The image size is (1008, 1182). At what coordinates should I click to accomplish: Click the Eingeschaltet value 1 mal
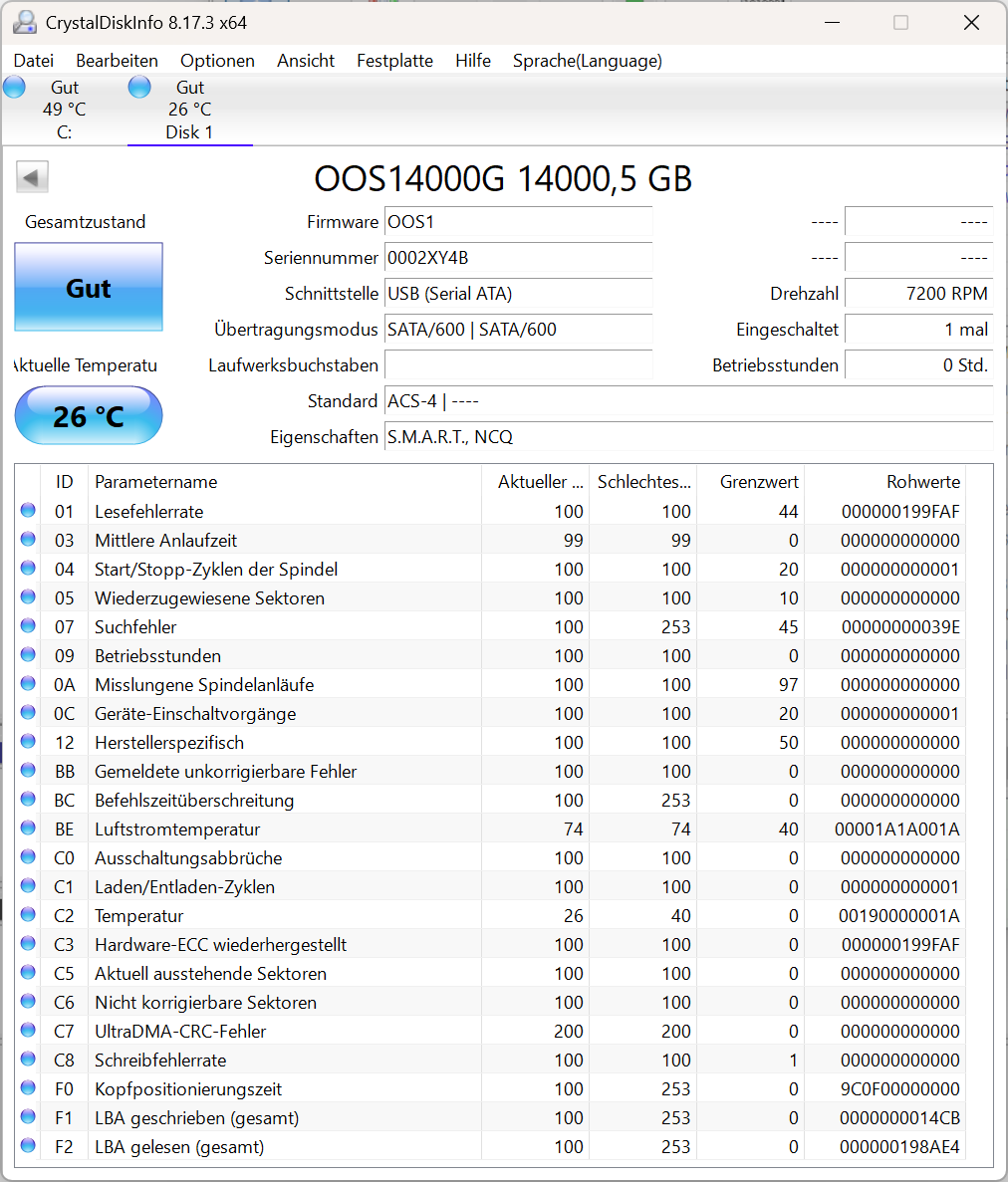919,330
